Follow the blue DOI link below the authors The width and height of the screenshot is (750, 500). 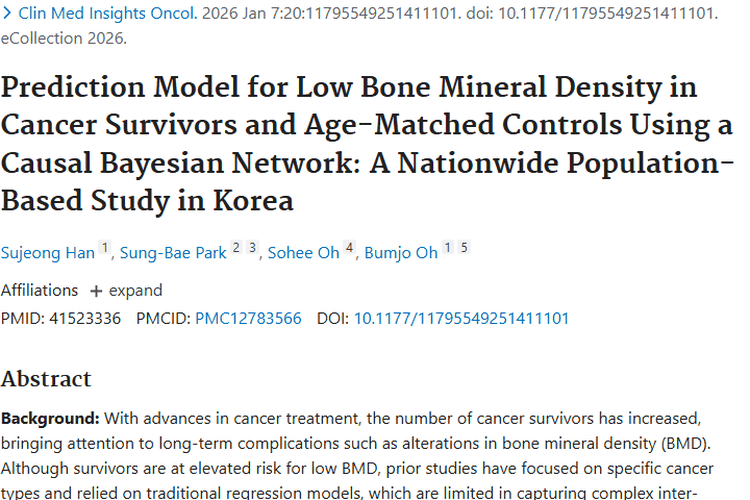(x=461, y=319)
